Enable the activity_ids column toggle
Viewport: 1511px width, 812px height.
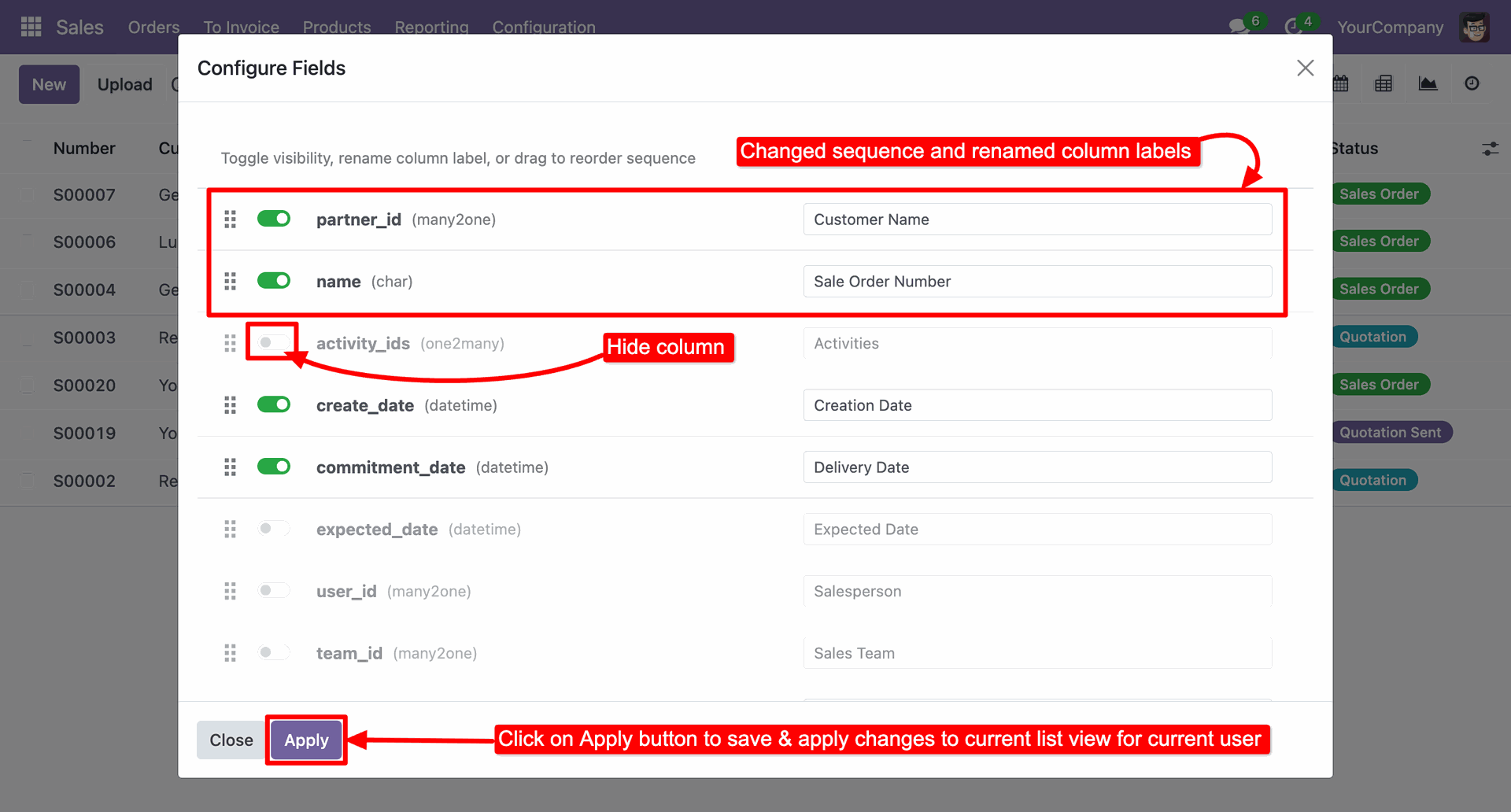click(274, 342)
